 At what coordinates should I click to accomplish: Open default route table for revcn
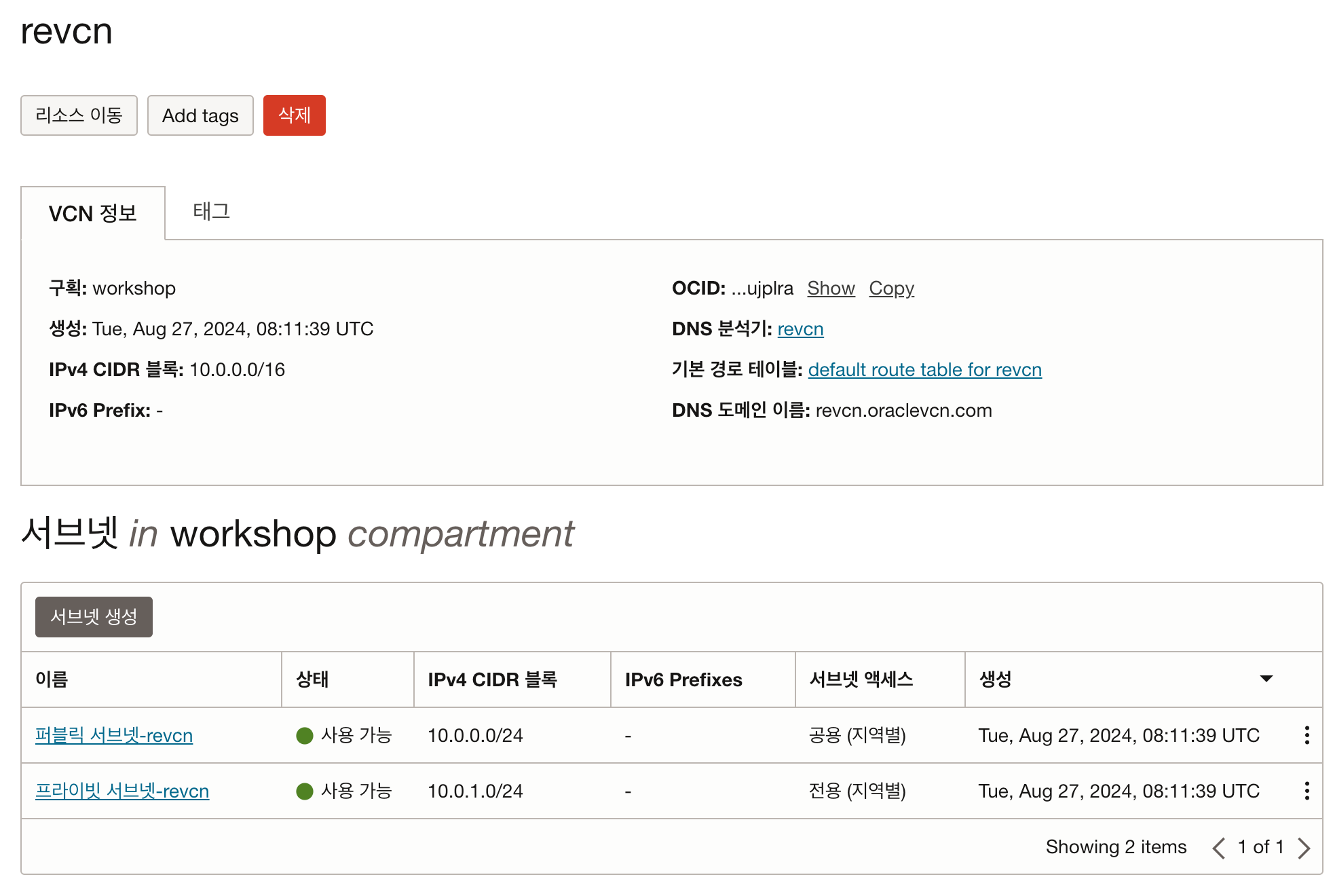[x=924, y=370]
